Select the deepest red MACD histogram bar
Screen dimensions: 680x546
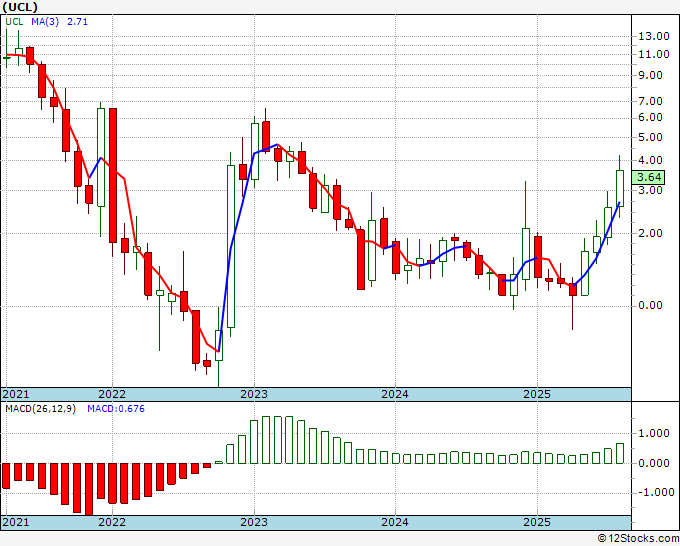(x=89, y=489)
